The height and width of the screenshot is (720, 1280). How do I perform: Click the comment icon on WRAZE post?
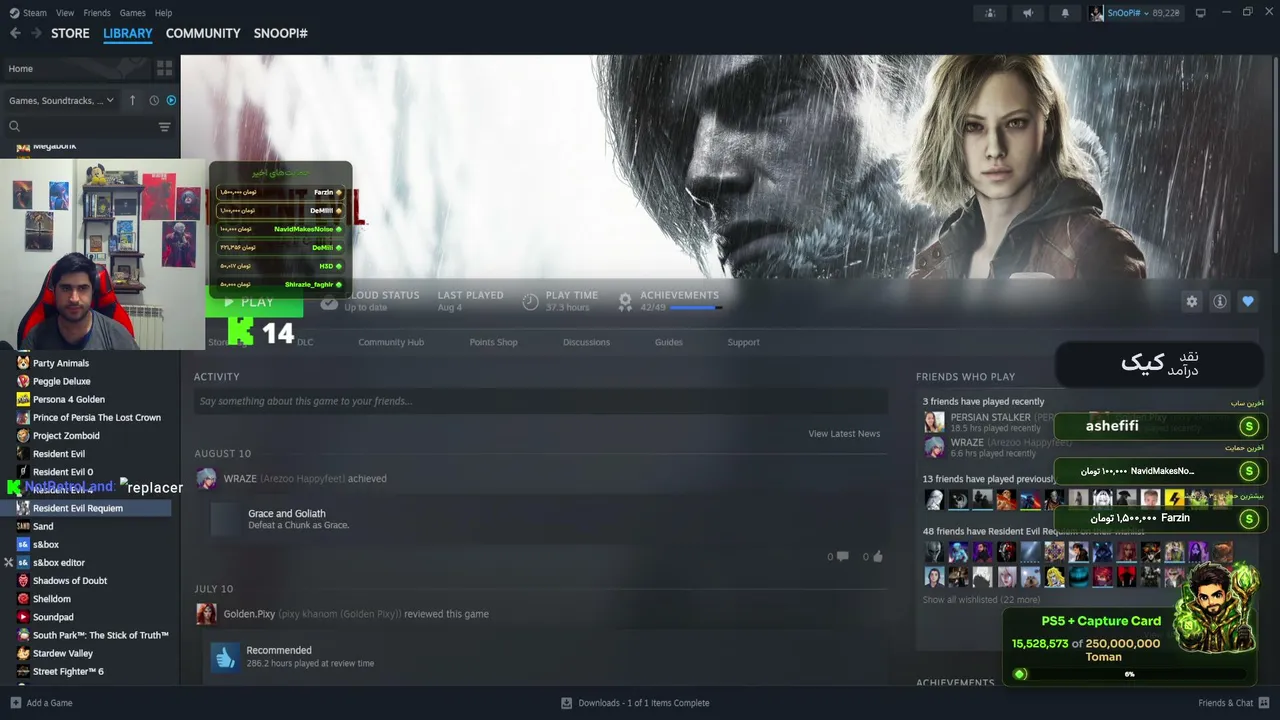(x=842, y=556)
